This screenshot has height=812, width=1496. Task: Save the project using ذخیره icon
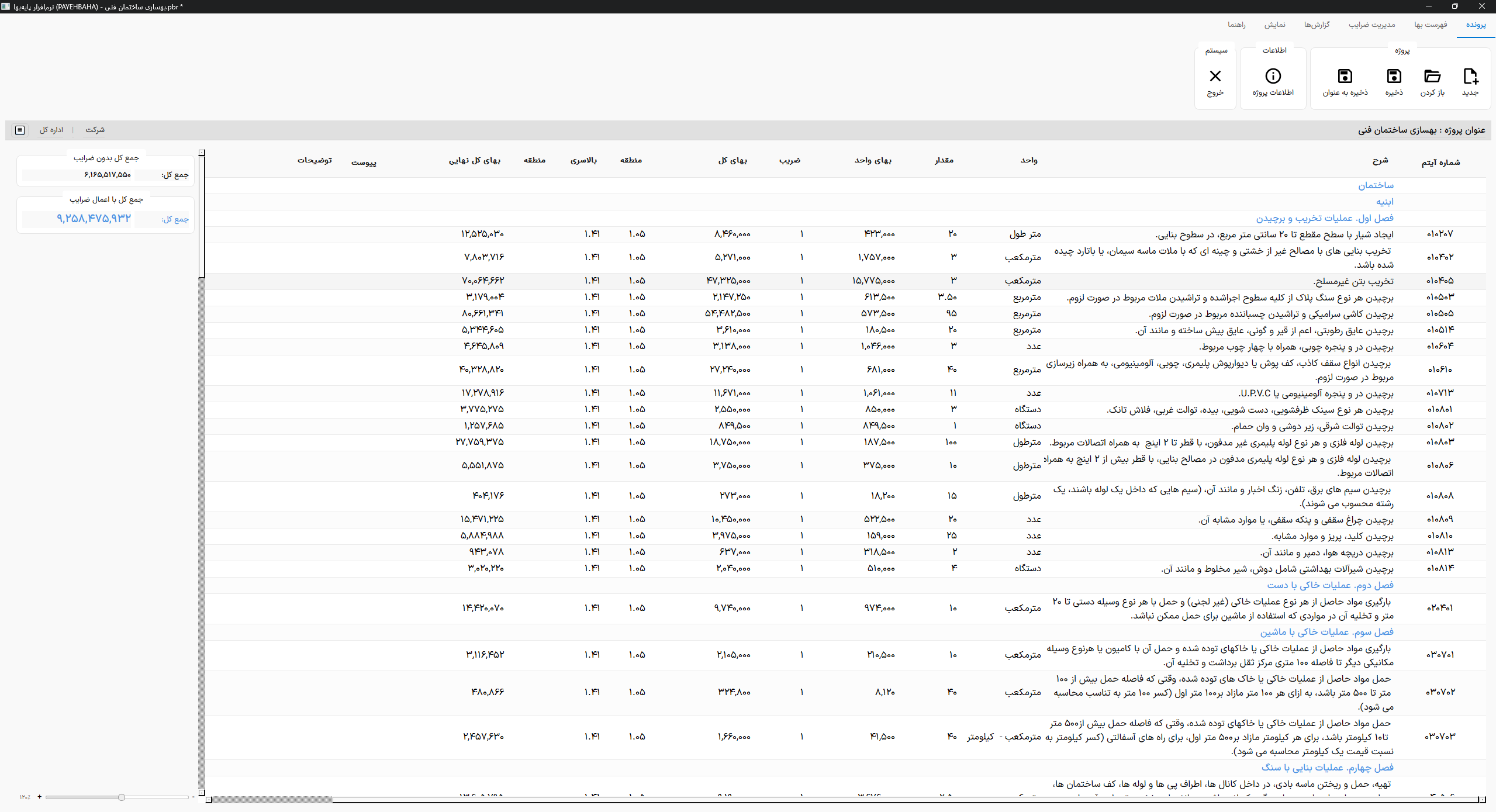coord(1394,77)
